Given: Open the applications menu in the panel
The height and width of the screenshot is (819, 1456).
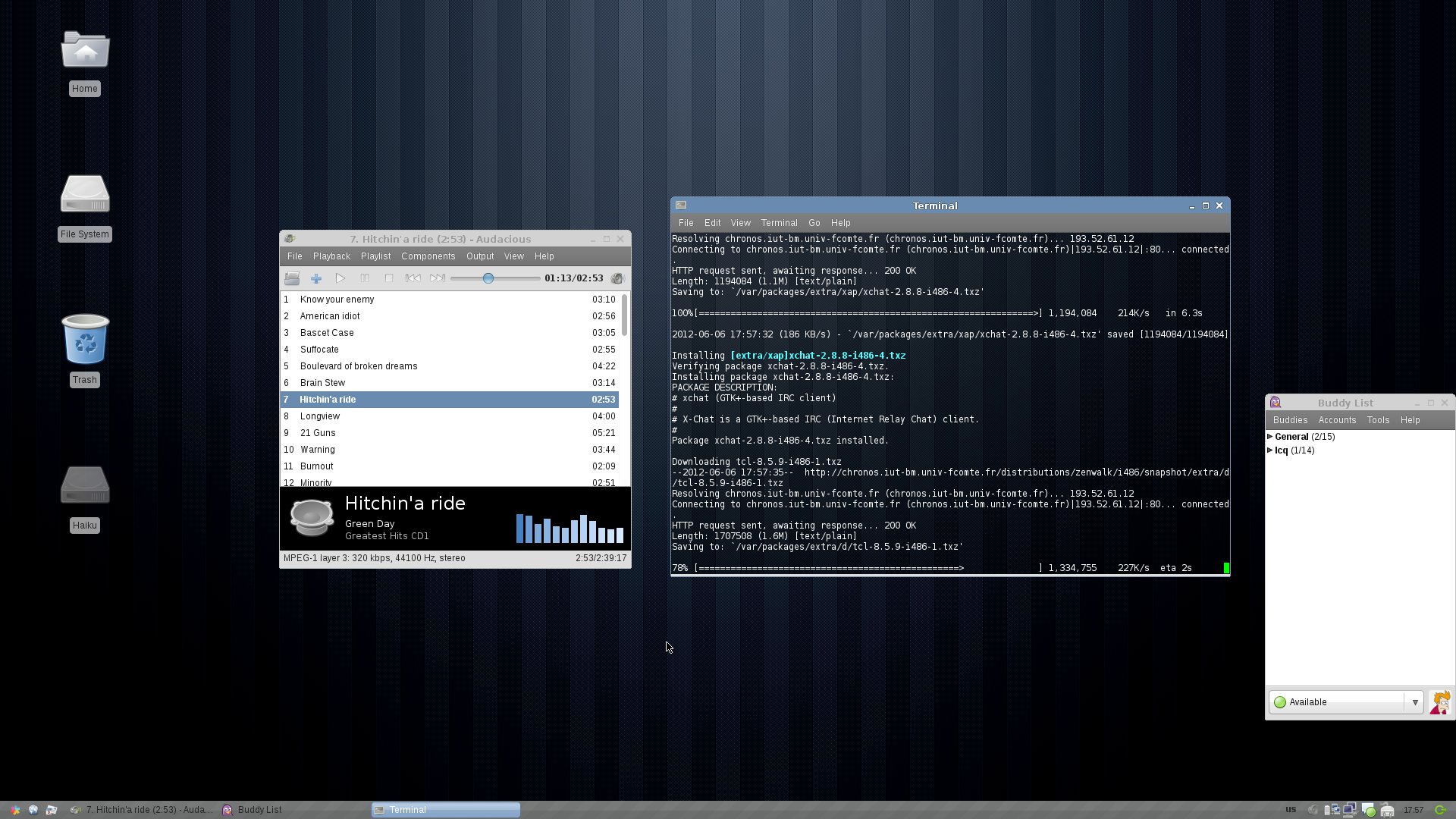Looking at the screenshot, I should click(14, 810).
